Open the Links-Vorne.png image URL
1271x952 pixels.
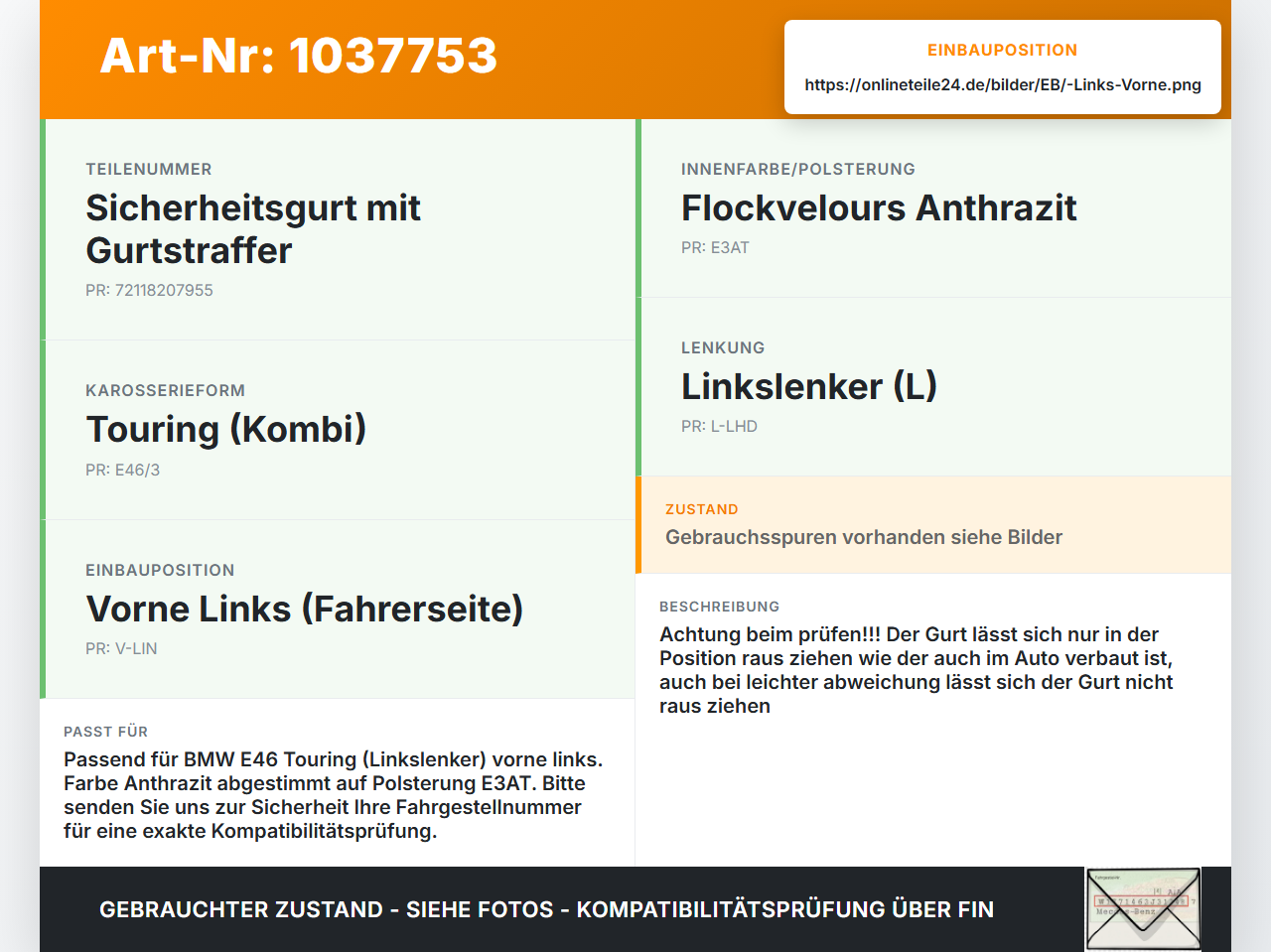tap(1003, 84)
